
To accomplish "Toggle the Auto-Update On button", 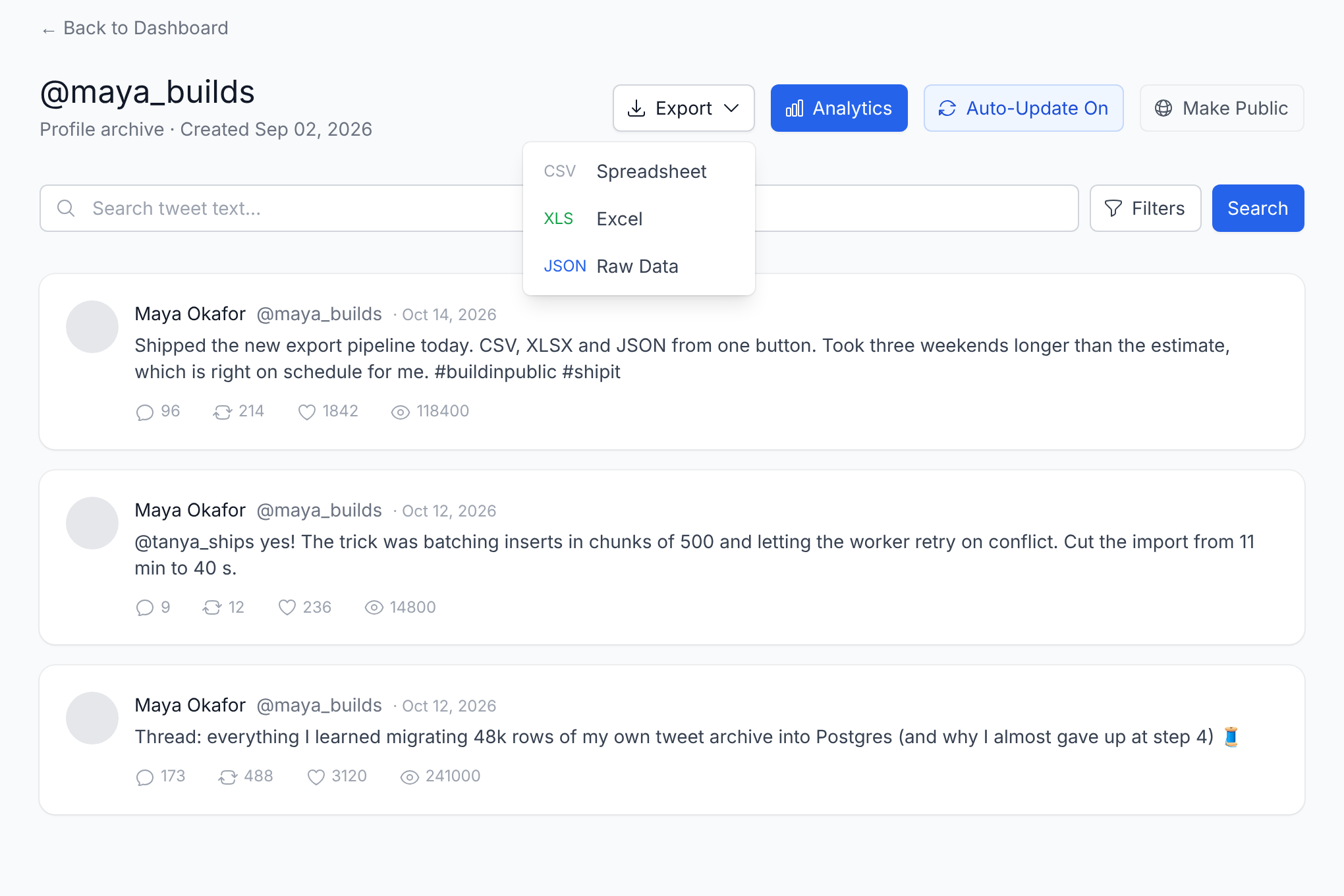I will tap(1024, 108).
